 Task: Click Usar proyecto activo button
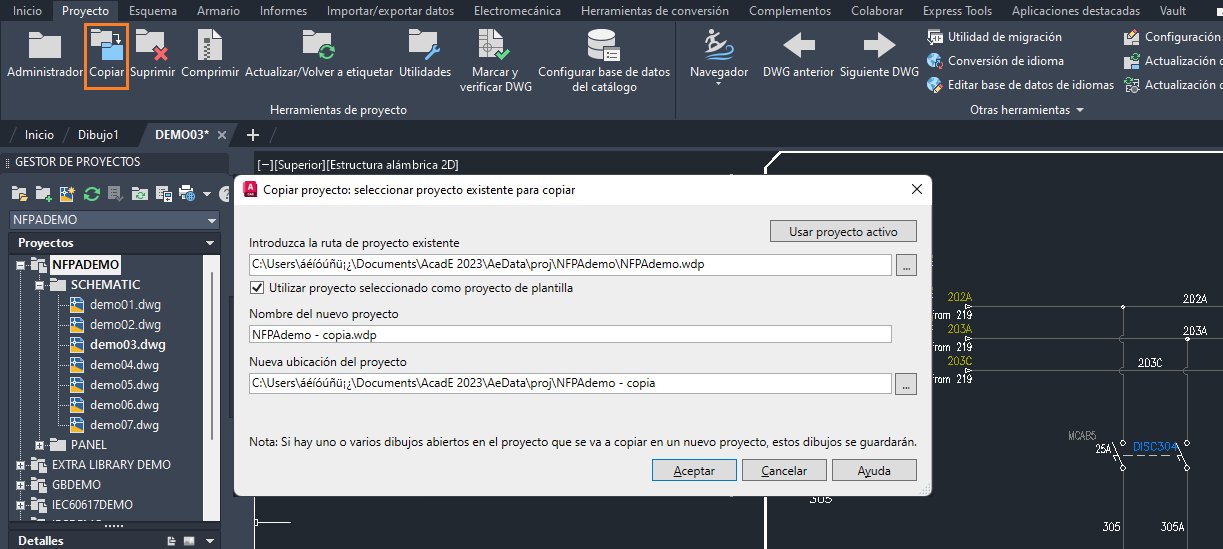pyautogui.click(x=843, y=231)
